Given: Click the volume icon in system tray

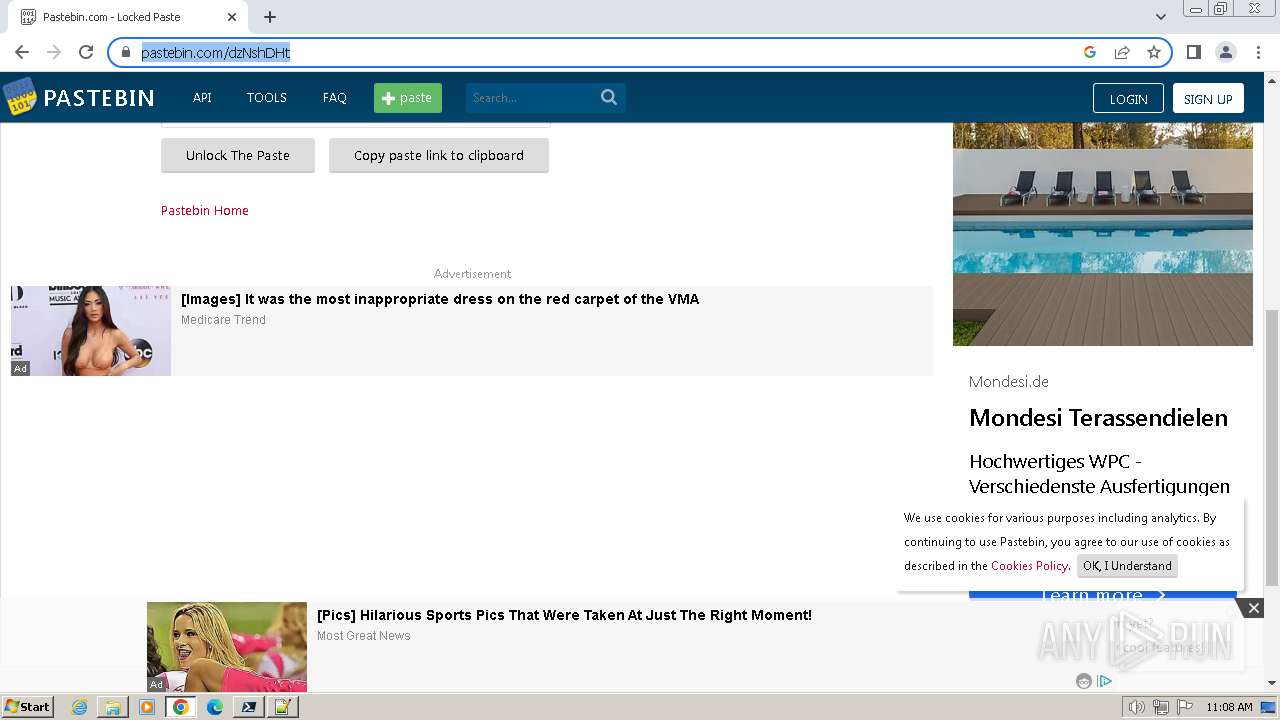Looking at the screenshot, I should pos(1137,707).
